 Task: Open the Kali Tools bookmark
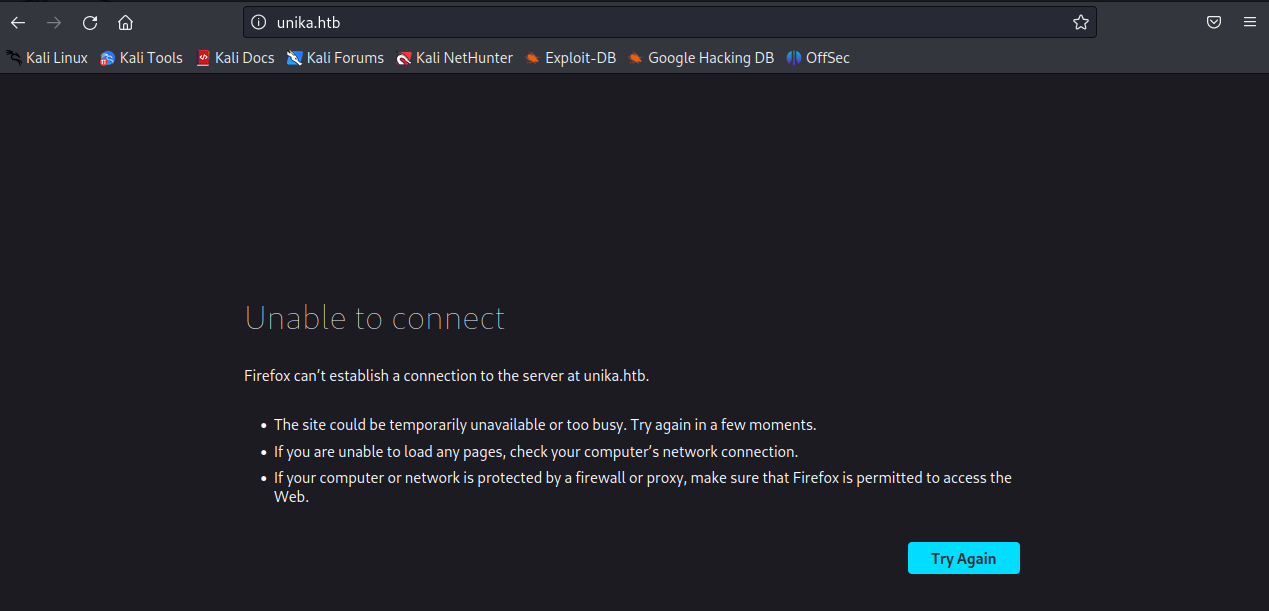pyautogui.click(x=141, y=58)
